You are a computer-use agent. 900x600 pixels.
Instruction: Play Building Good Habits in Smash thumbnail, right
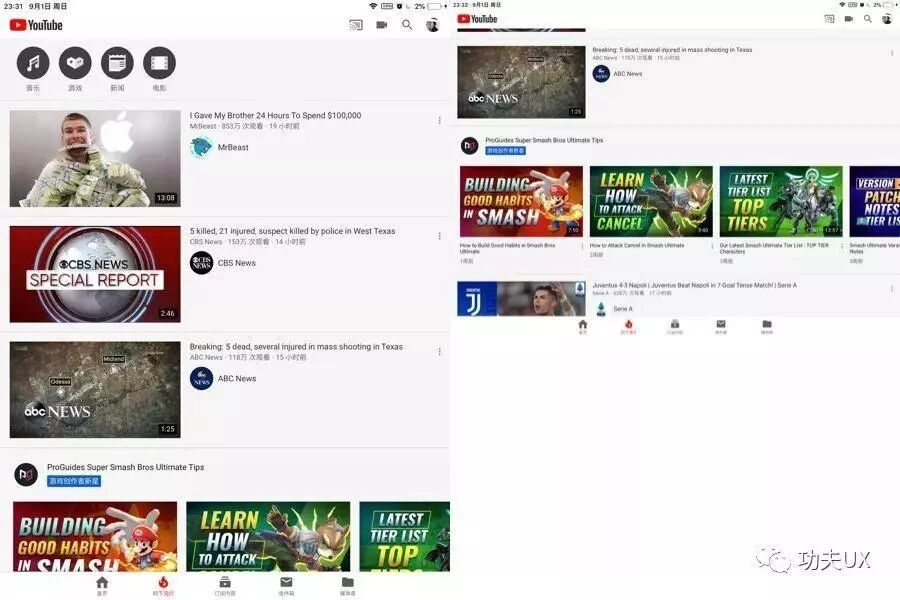tap(521, 202)
